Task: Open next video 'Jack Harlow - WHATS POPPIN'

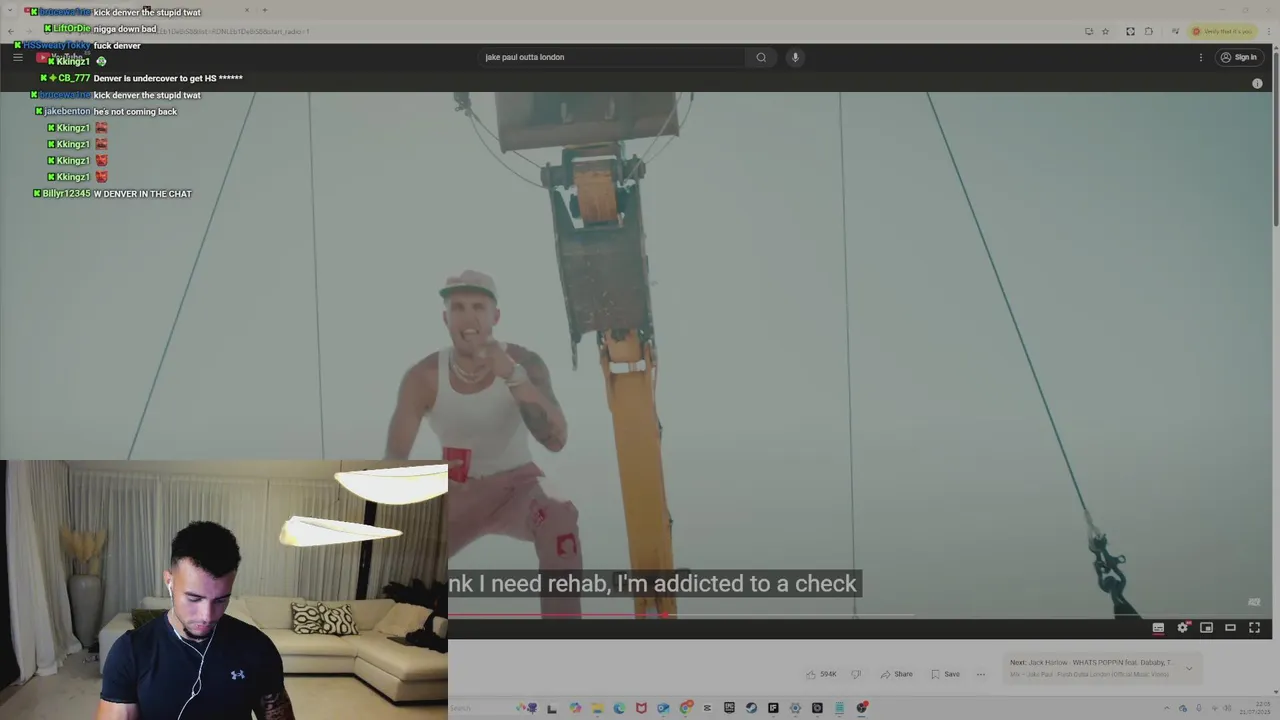Action: (1090, 662)
